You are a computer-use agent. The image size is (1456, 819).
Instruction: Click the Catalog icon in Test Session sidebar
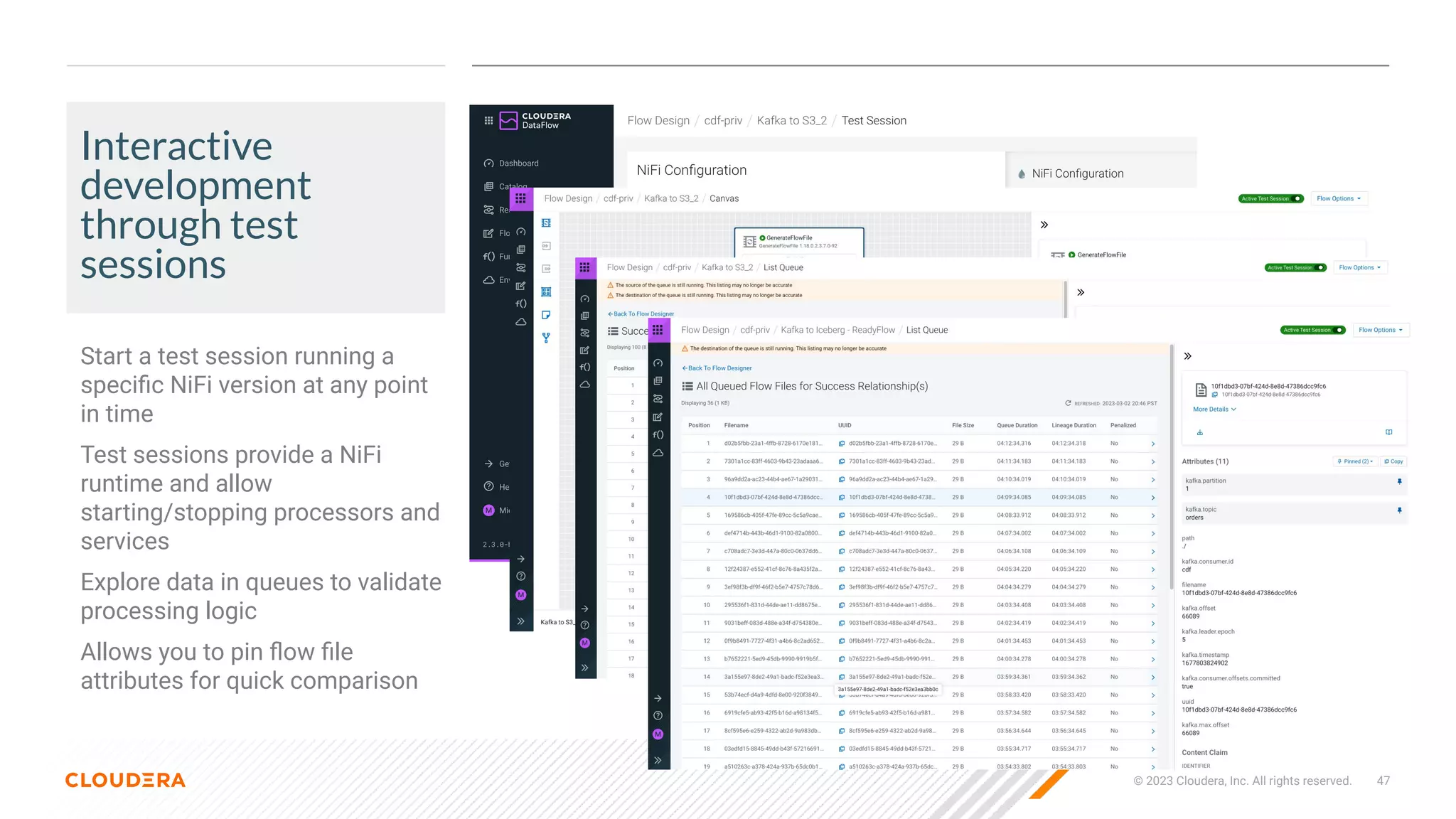[x=489, y=186]
